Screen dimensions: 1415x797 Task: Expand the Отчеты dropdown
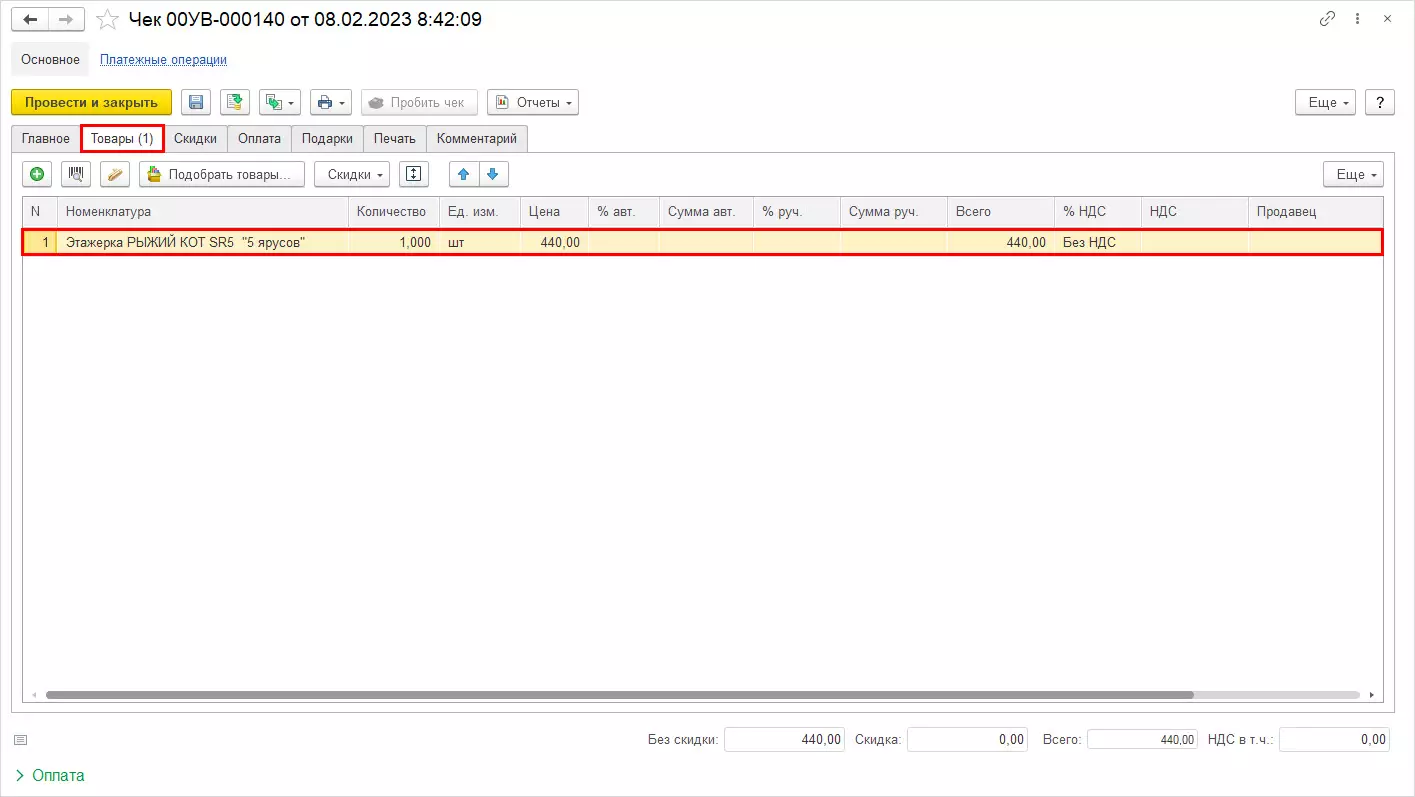(x=533, y=102)
